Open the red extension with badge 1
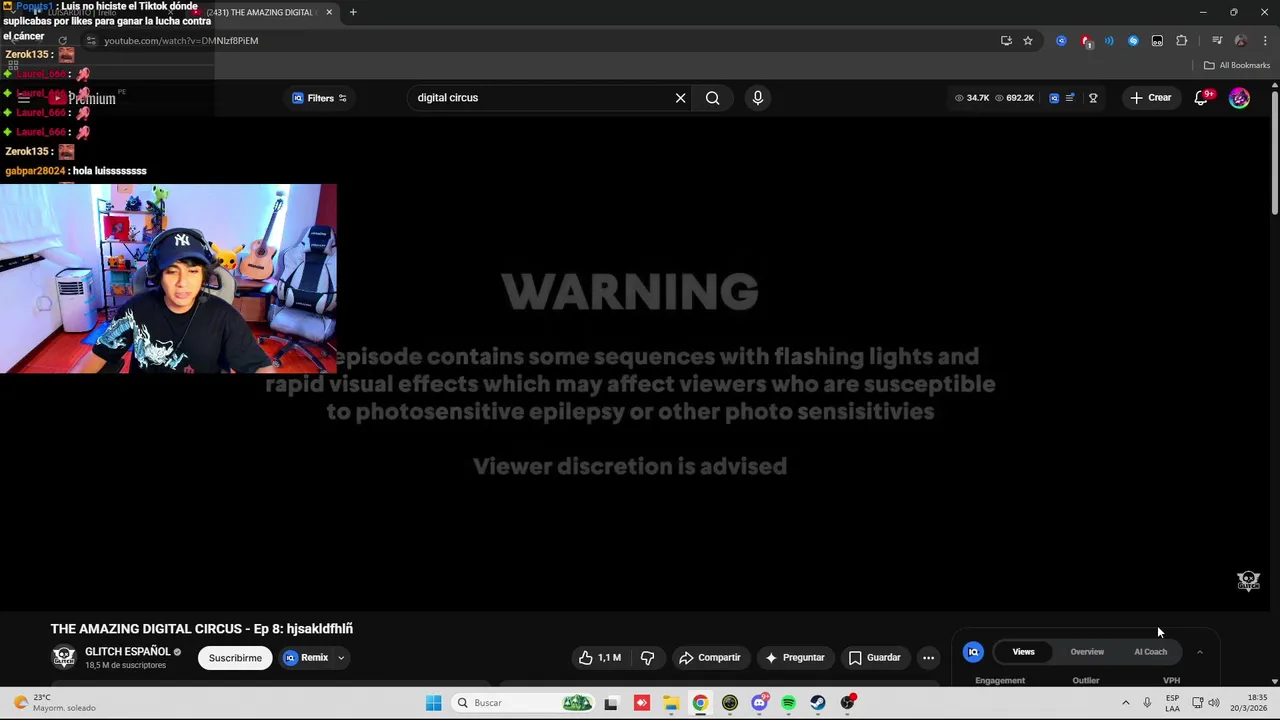This screenshot has height=720, width=1280. coord(1086,41)
